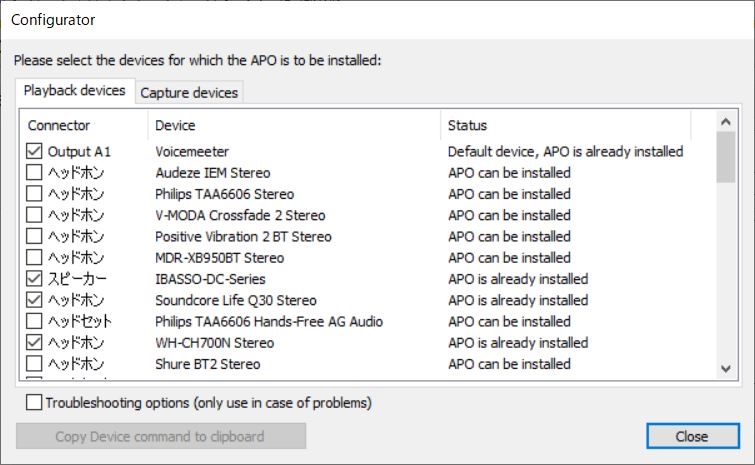Select Positive Vibration 2 BT Stereo checkbox
Screen dimensions: 755x465
point(34,237)
